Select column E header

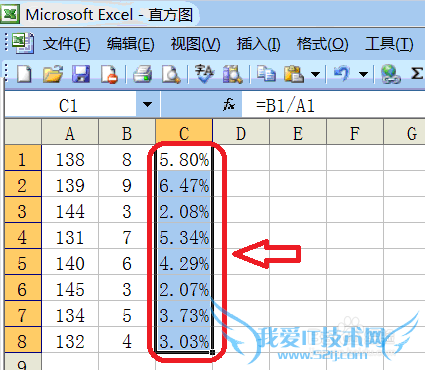(298, 132)
